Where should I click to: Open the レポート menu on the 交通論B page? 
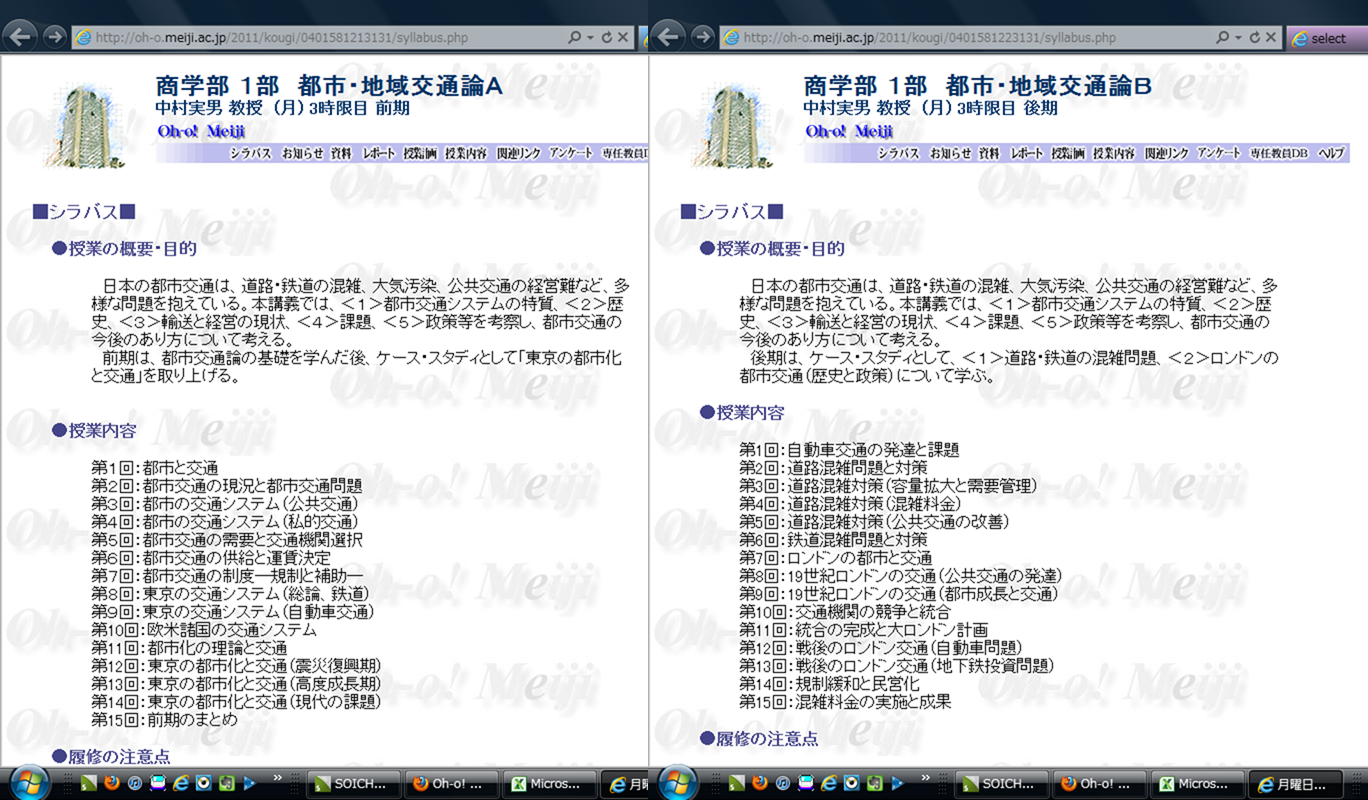1026,154
